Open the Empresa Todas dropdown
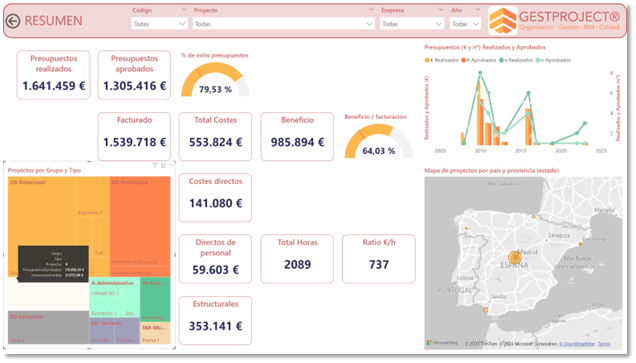This screenshot has height=363, width=636. click(412, 24)
